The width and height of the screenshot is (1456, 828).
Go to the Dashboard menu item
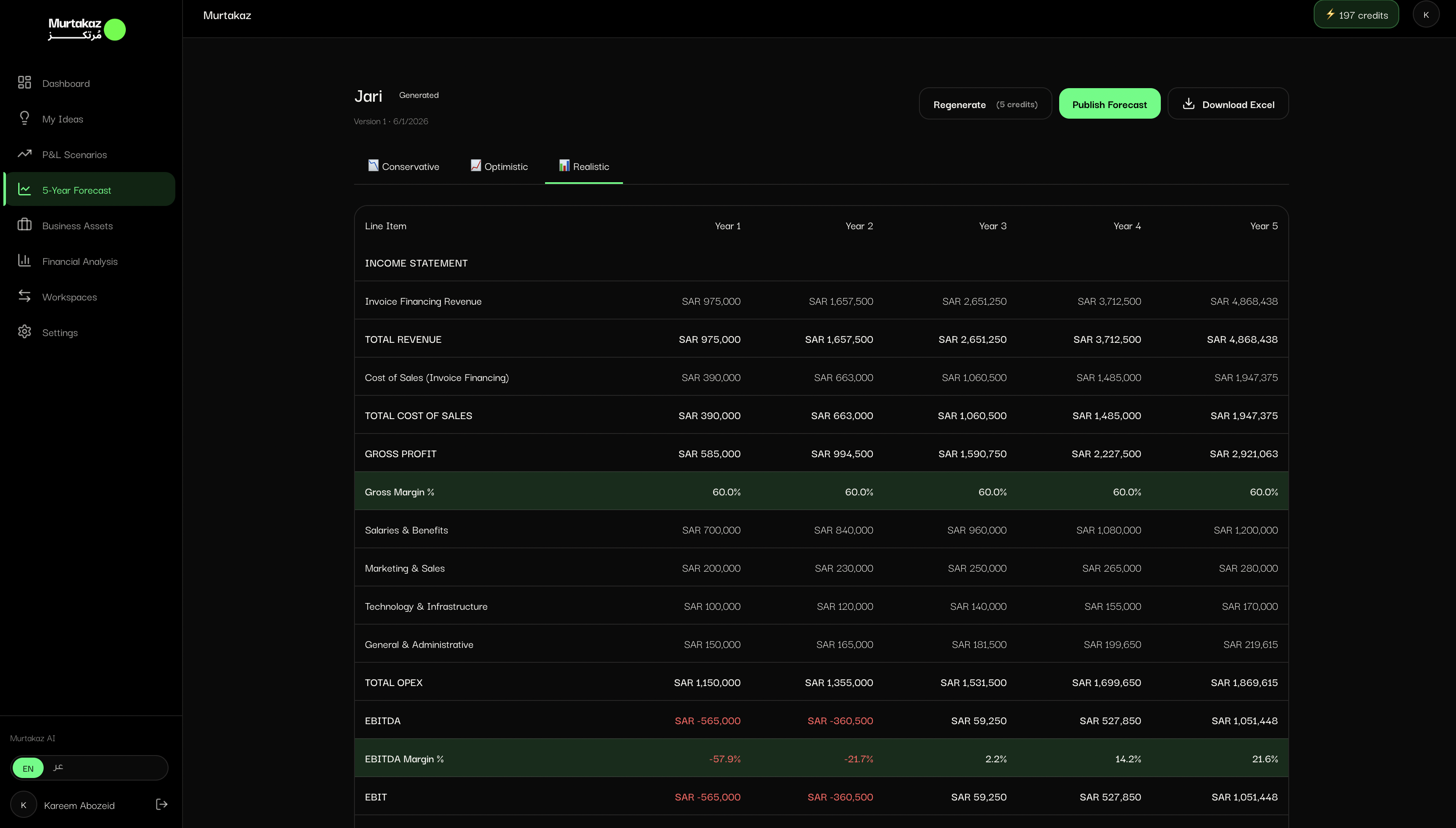tap(90, 83)
